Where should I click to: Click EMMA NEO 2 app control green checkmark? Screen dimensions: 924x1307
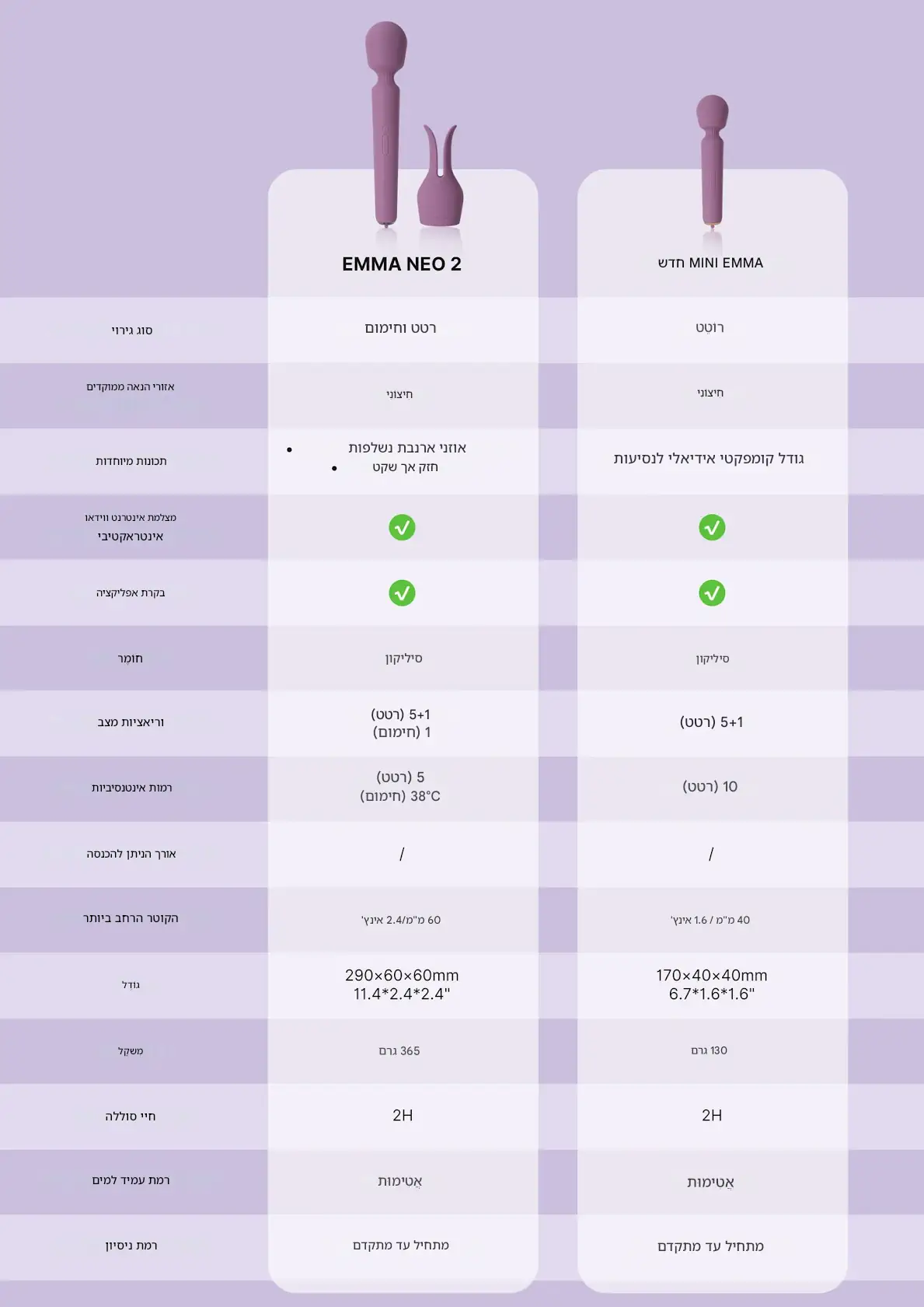pos(402,593)
